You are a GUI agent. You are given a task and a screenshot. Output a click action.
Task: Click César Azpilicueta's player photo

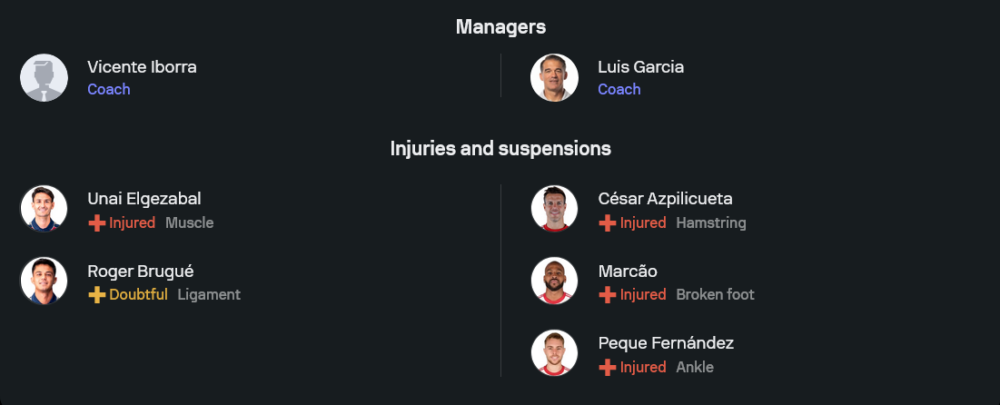coord(554,209)
